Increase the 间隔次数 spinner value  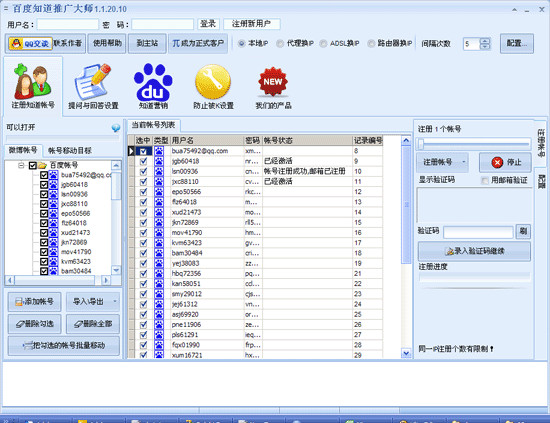click(485, 41)
